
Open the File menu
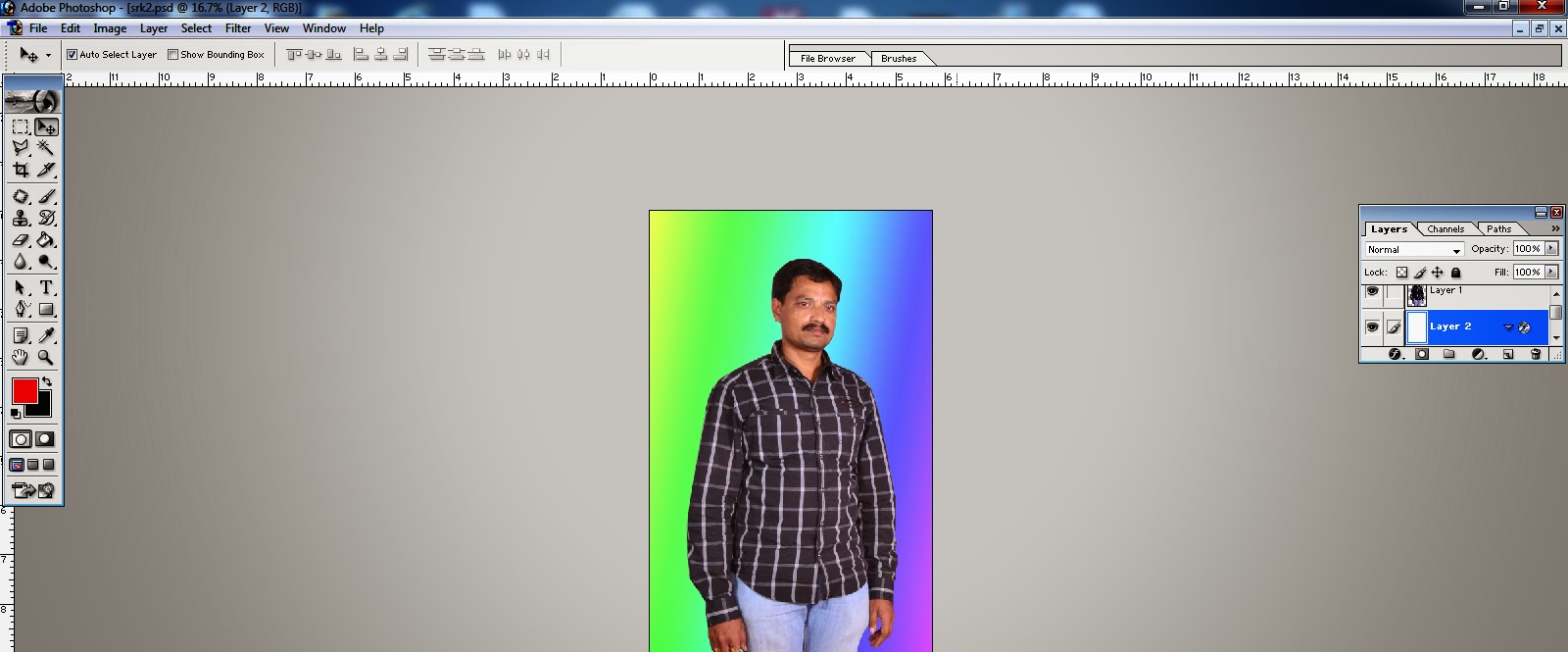pyautogui.click(x=38, y=28)
